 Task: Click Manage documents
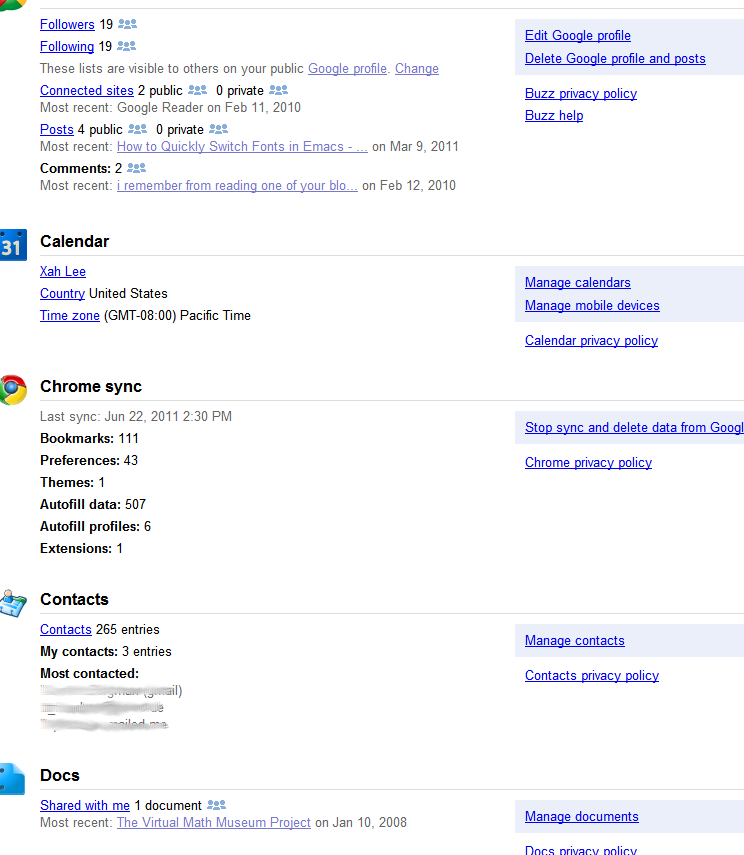click(x=582, y=816)
